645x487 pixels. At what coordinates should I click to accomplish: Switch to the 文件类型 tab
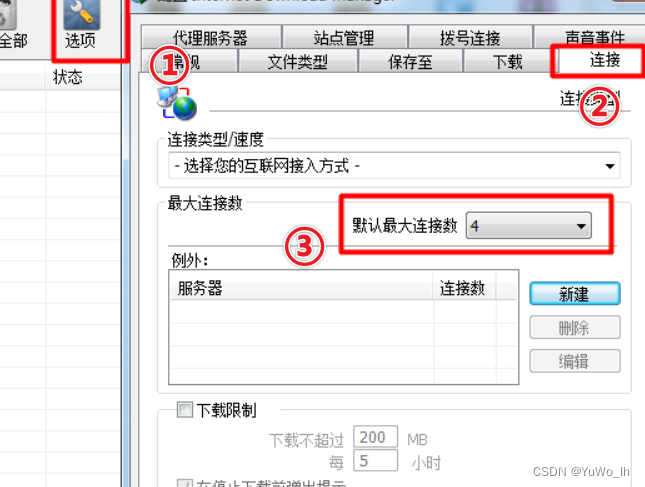(297, 62)
